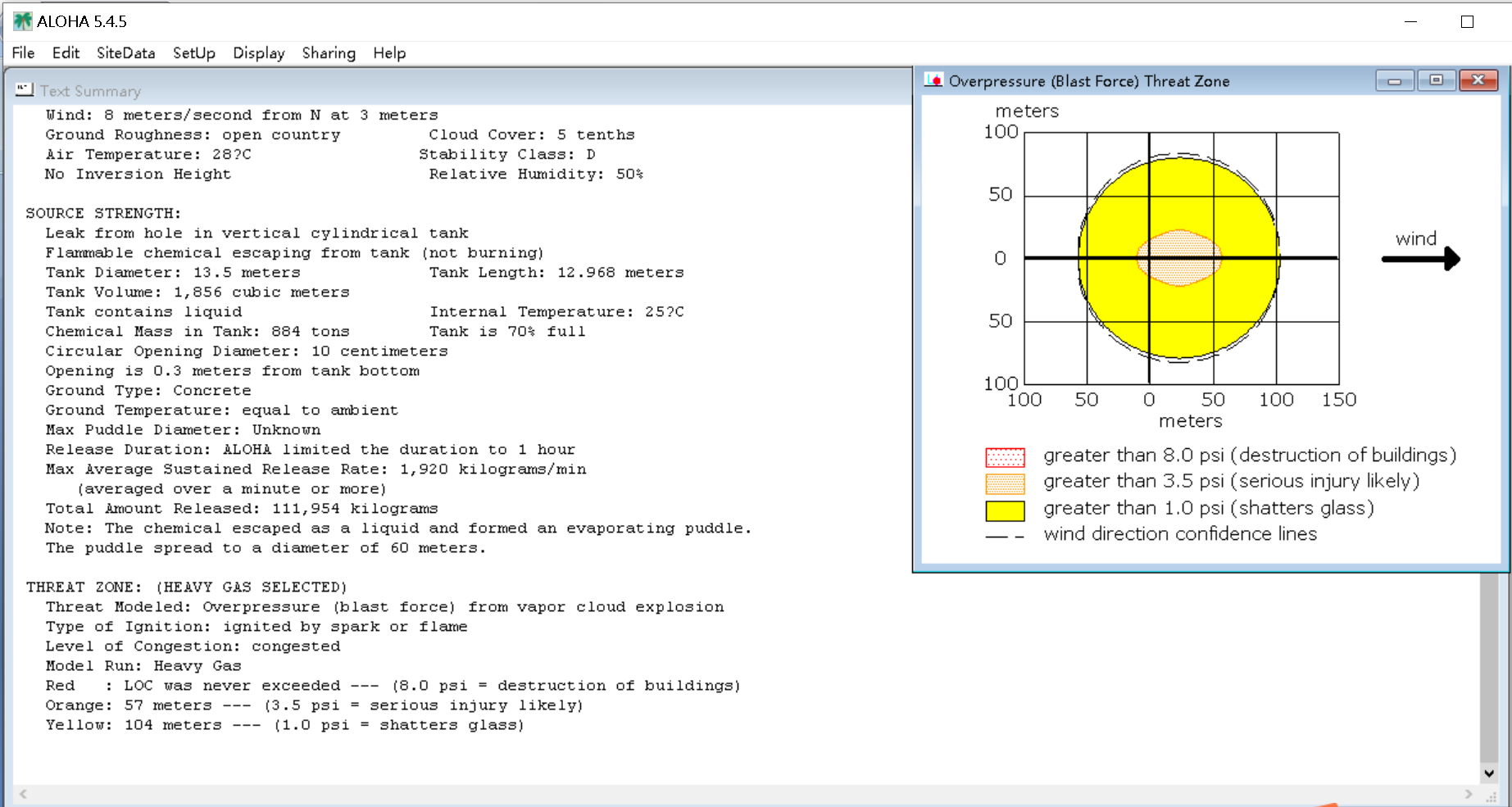1512x807 pixels.
Task: Click the Text Summary window icon
Action: [x=25, y=90]
